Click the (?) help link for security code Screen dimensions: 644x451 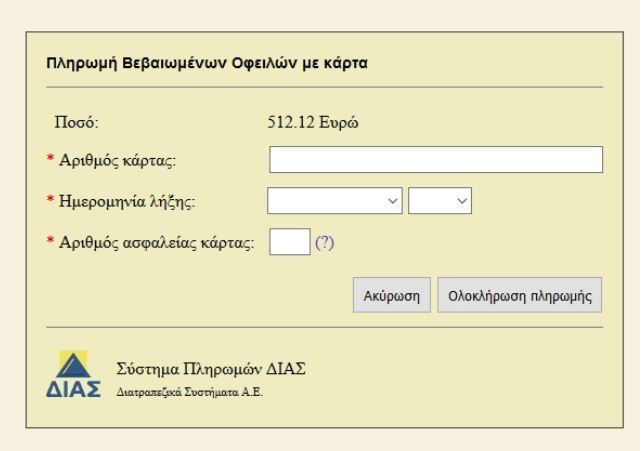click(324, 242)
